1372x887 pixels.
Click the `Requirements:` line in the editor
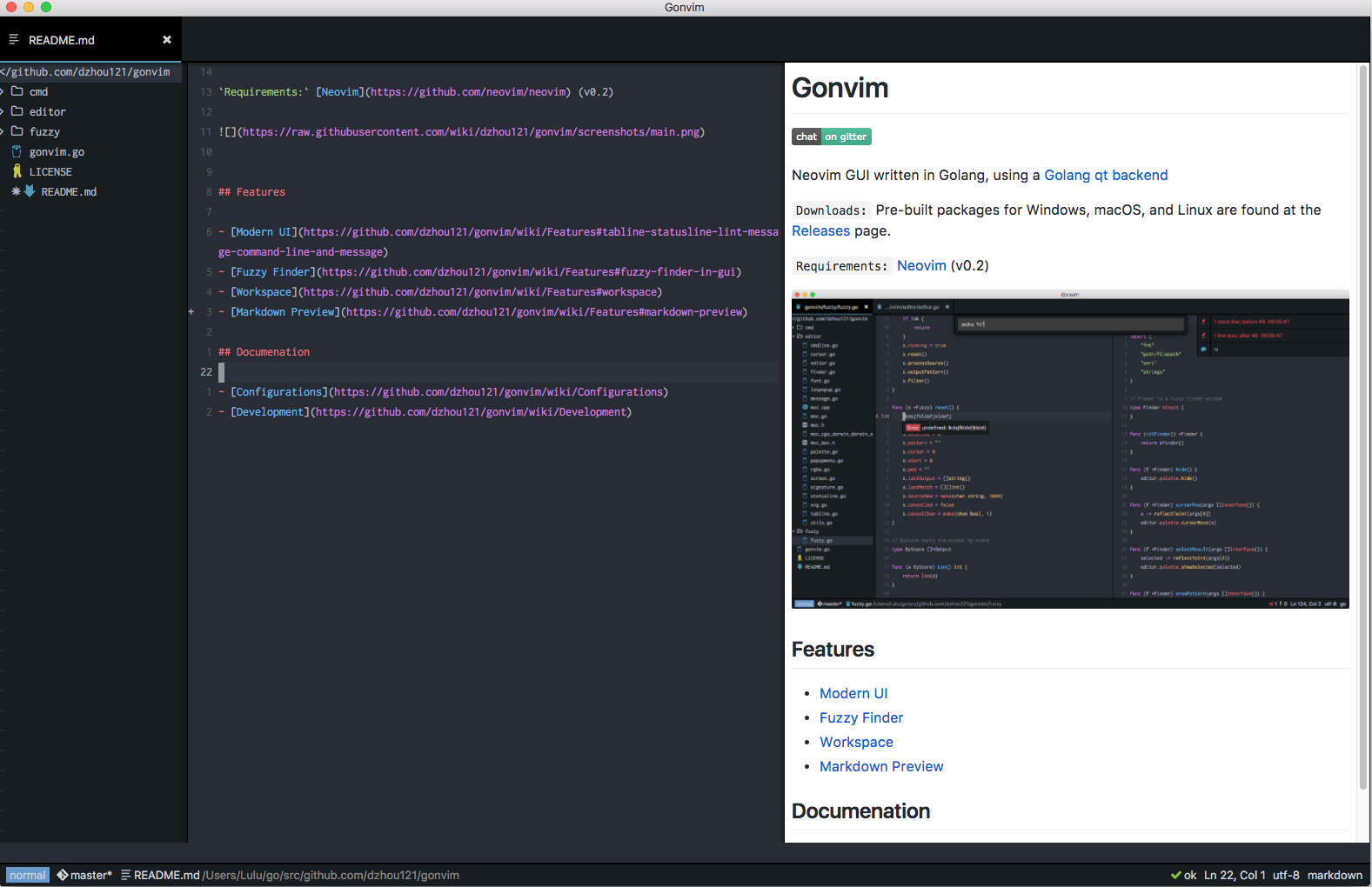(416, 91)
